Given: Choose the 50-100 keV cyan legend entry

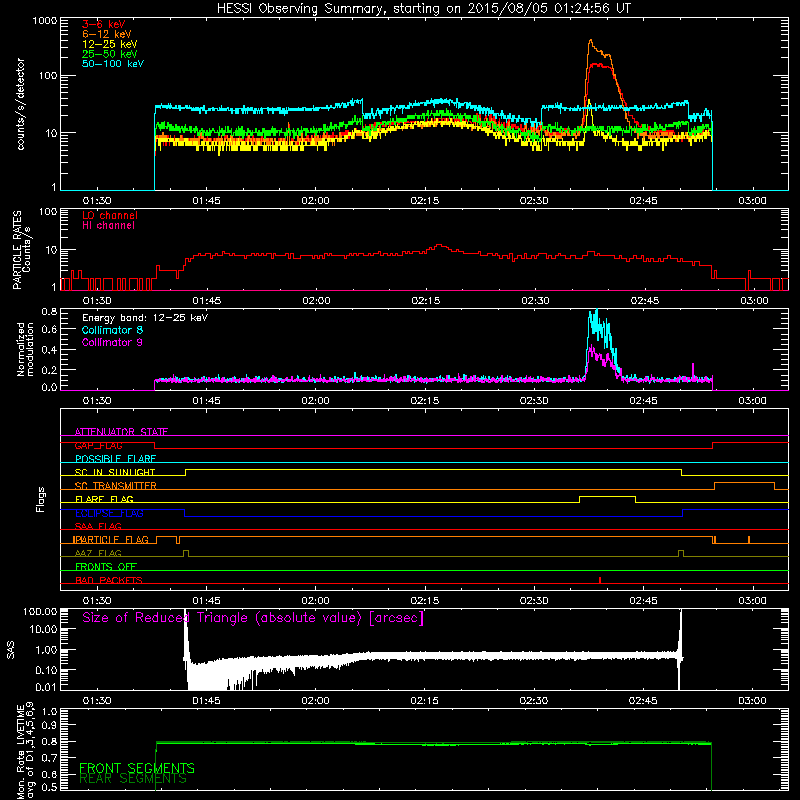Looking at the screenshot, I should click(x=113, y=64).
